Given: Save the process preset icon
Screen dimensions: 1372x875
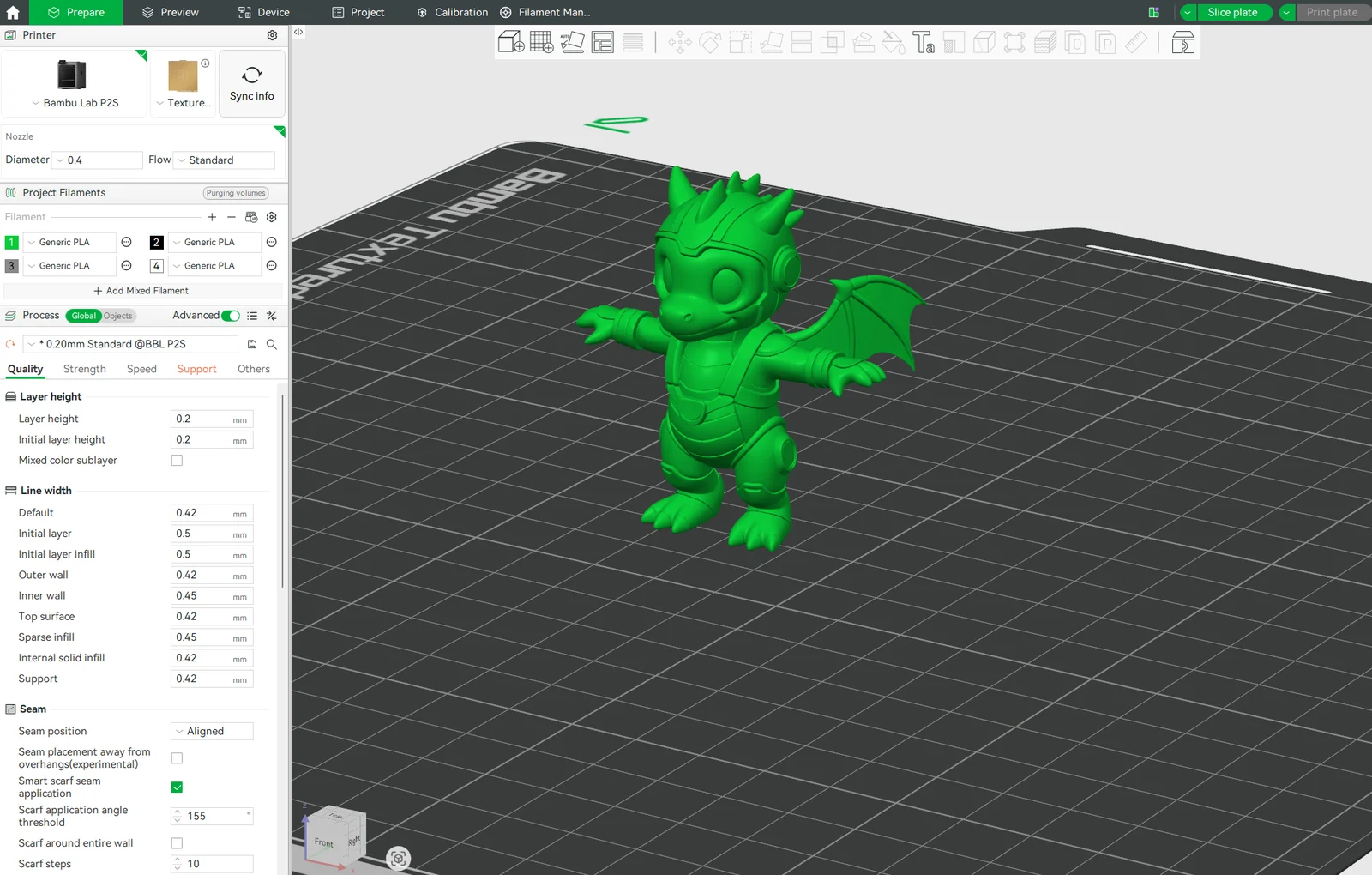Looking at the screenshot, I should click(x=252, y=344).
